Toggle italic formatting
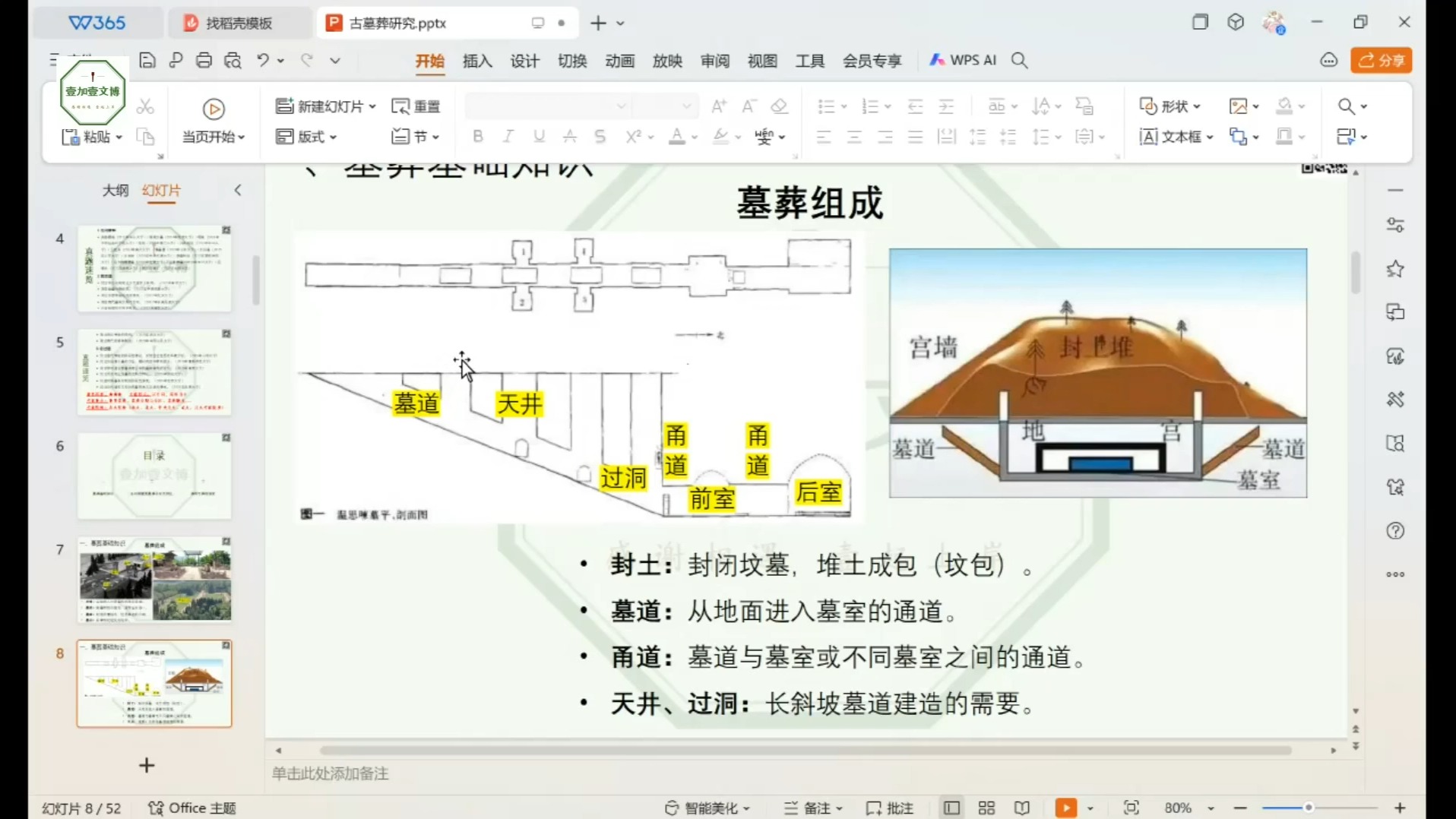Screen dimensions: 1456x819 (x=507, y=137)
